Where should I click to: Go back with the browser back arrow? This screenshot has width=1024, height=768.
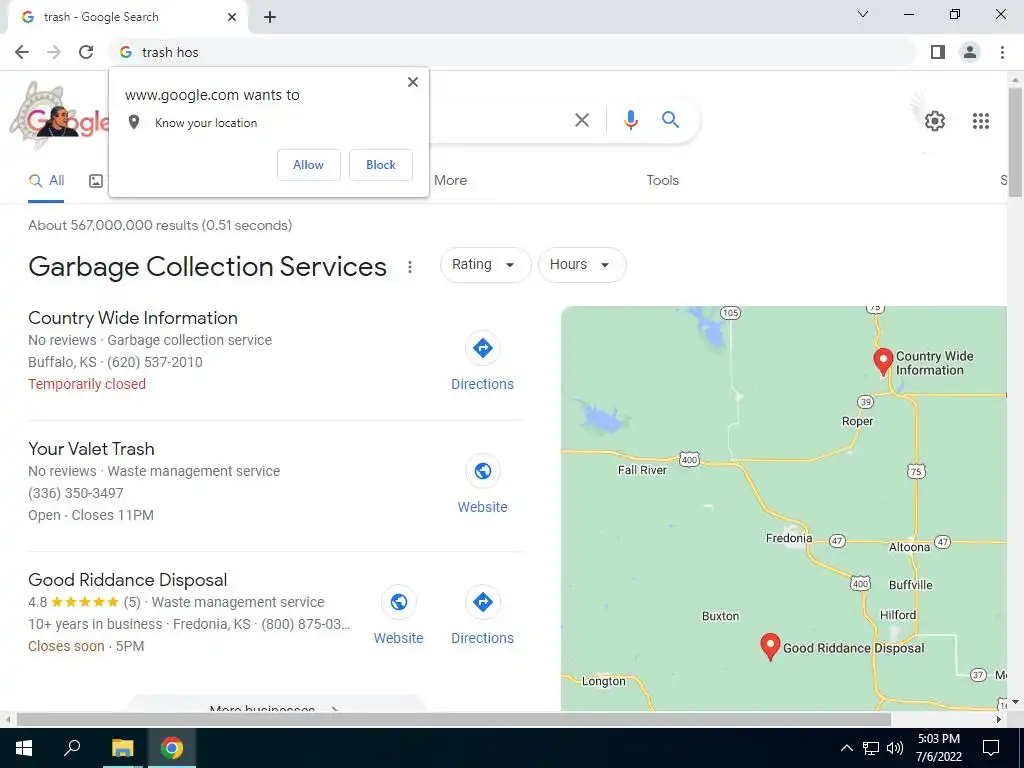(22, 52)
